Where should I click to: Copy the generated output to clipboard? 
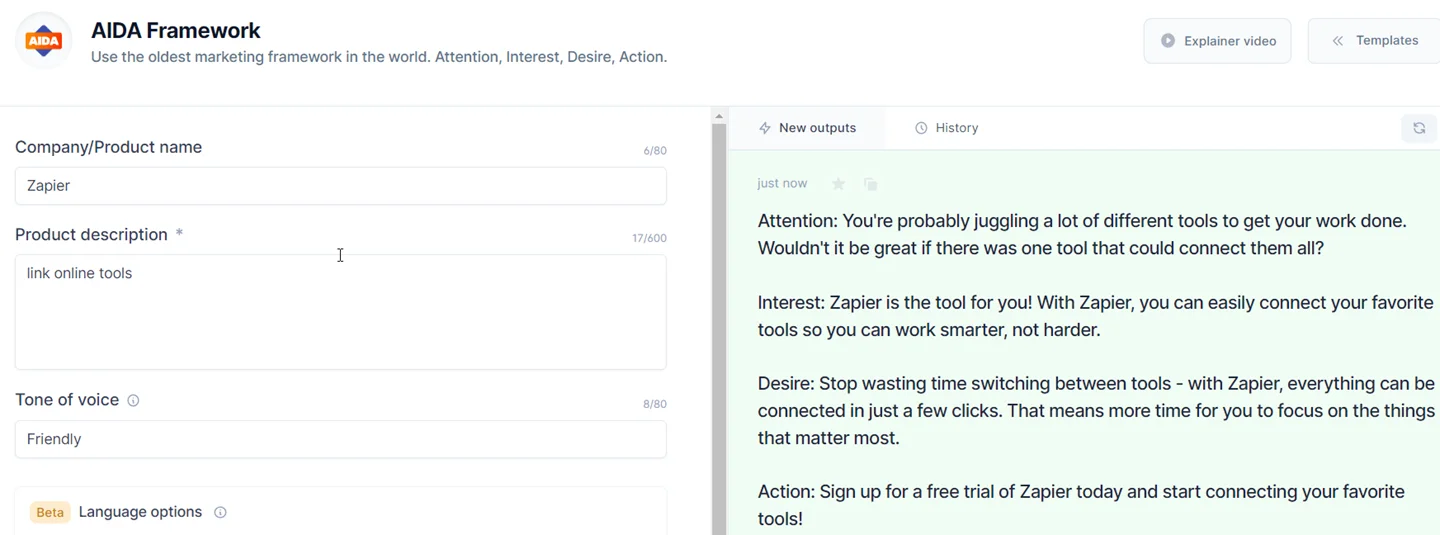click(x=870, y=184)
